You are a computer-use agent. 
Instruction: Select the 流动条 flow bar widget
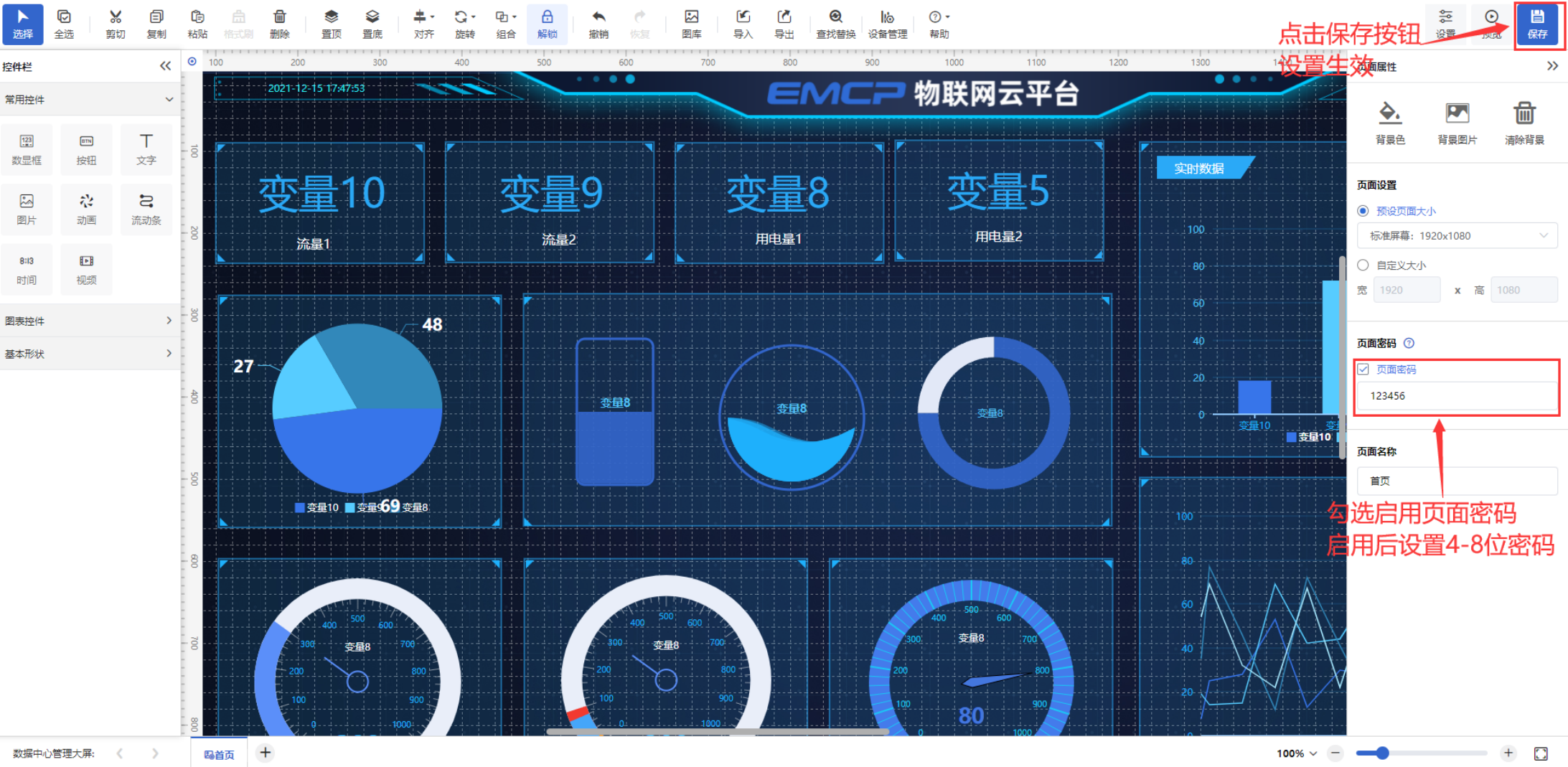(x=146, y=209)
